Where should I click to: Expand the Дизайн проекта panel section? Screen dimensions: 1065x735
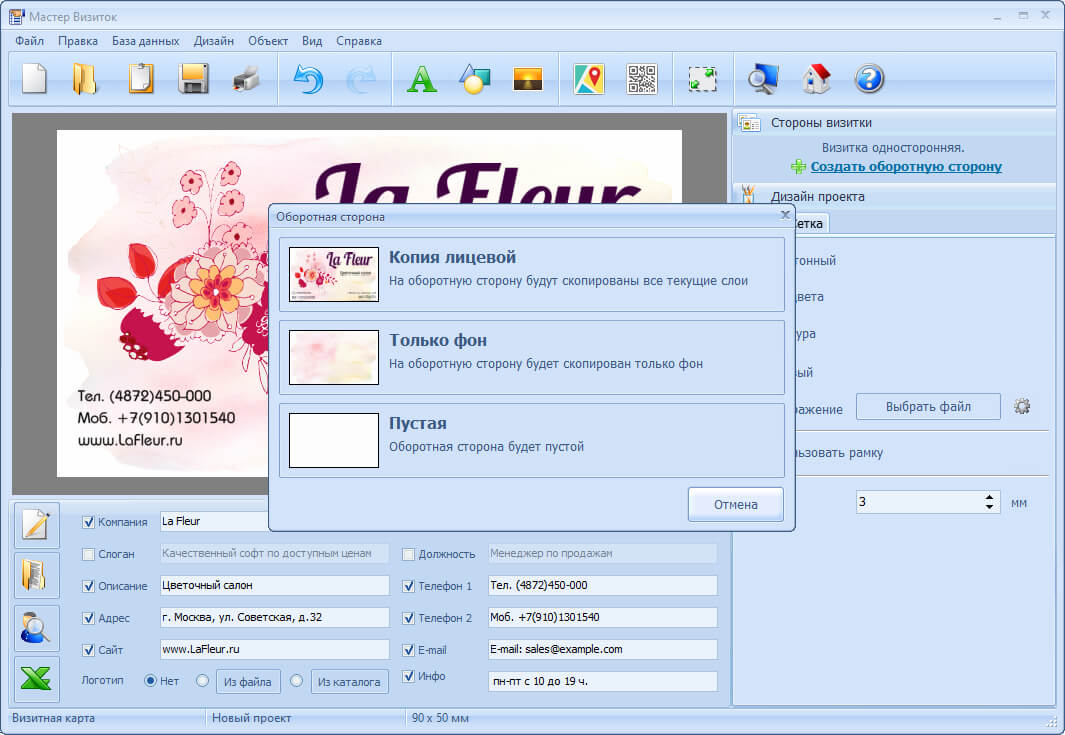817,196
